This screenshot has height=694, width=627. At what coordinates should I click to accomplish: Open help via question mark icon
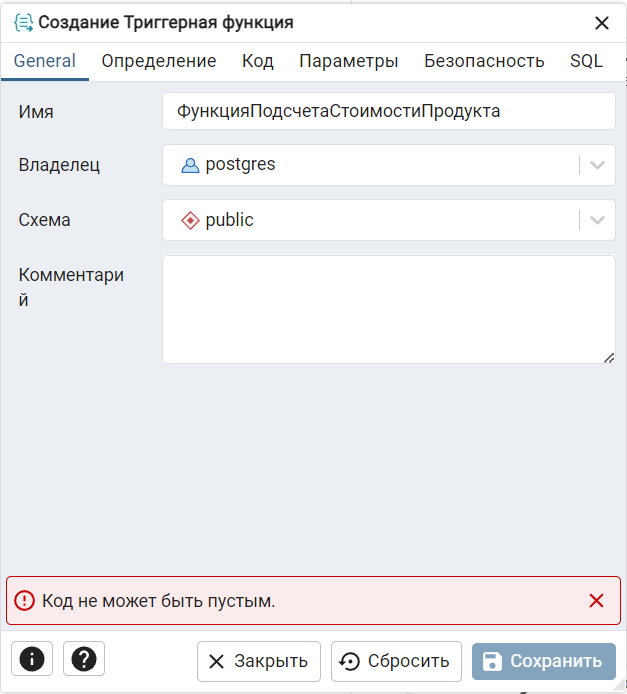pyautogui.click(x=84, y=659)
